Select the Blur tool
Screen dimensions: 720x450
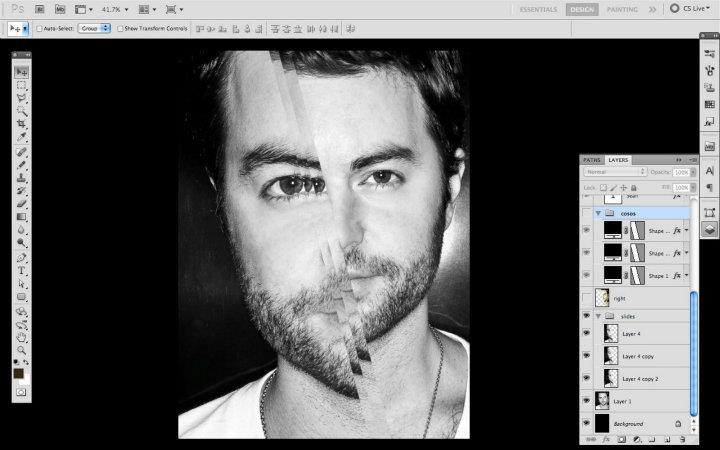pos(21,229)
